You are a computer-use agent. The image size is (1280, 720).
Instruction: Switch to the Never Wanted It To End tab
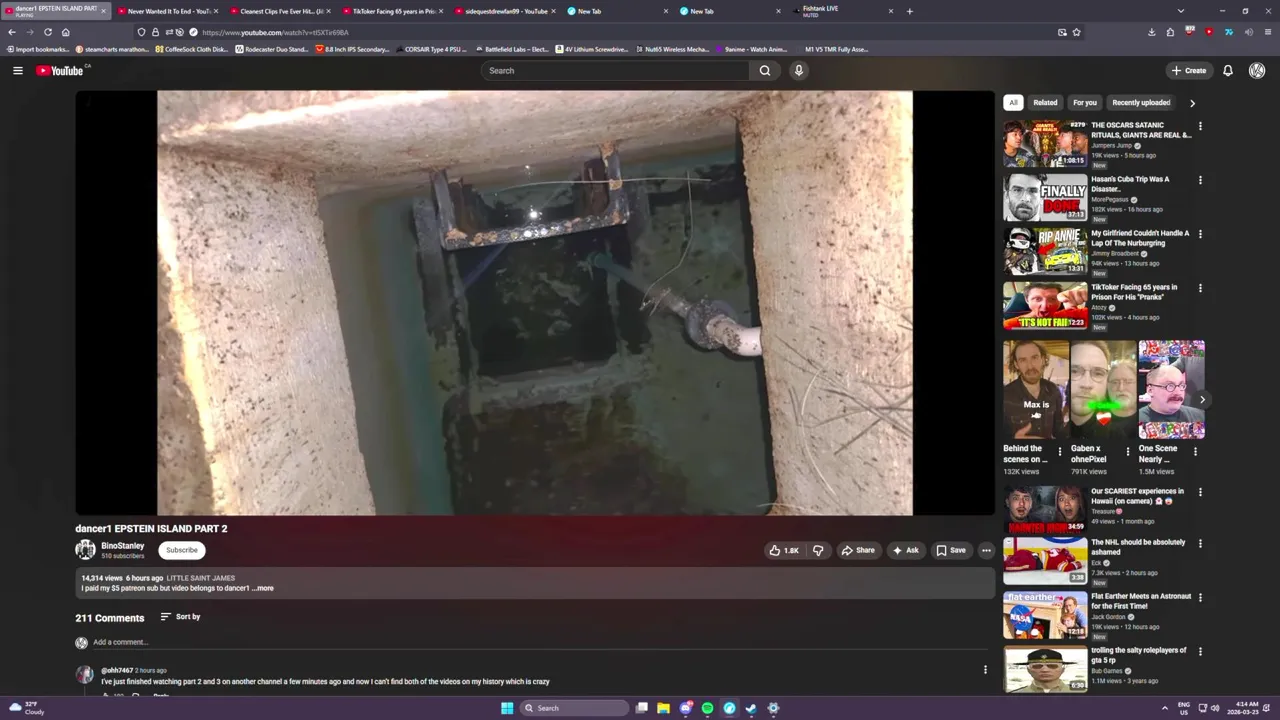[166, 11]
